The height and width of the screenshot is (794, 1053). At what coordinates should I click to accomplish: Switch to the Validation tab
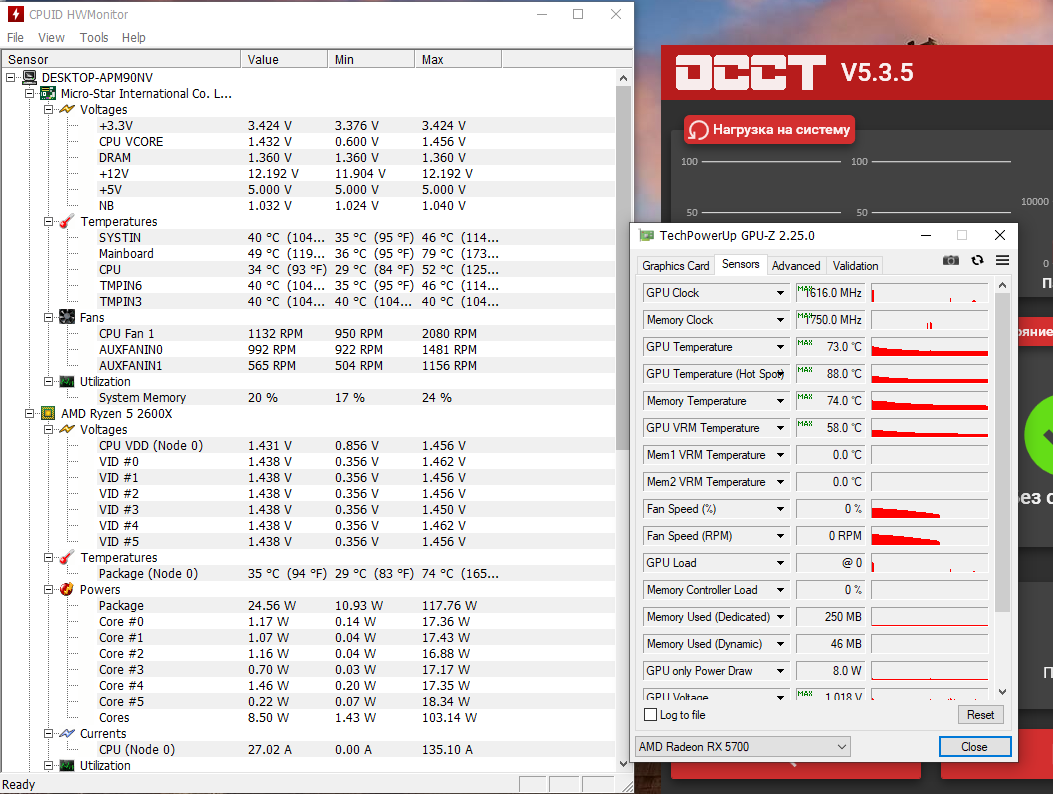click(855, 265)
